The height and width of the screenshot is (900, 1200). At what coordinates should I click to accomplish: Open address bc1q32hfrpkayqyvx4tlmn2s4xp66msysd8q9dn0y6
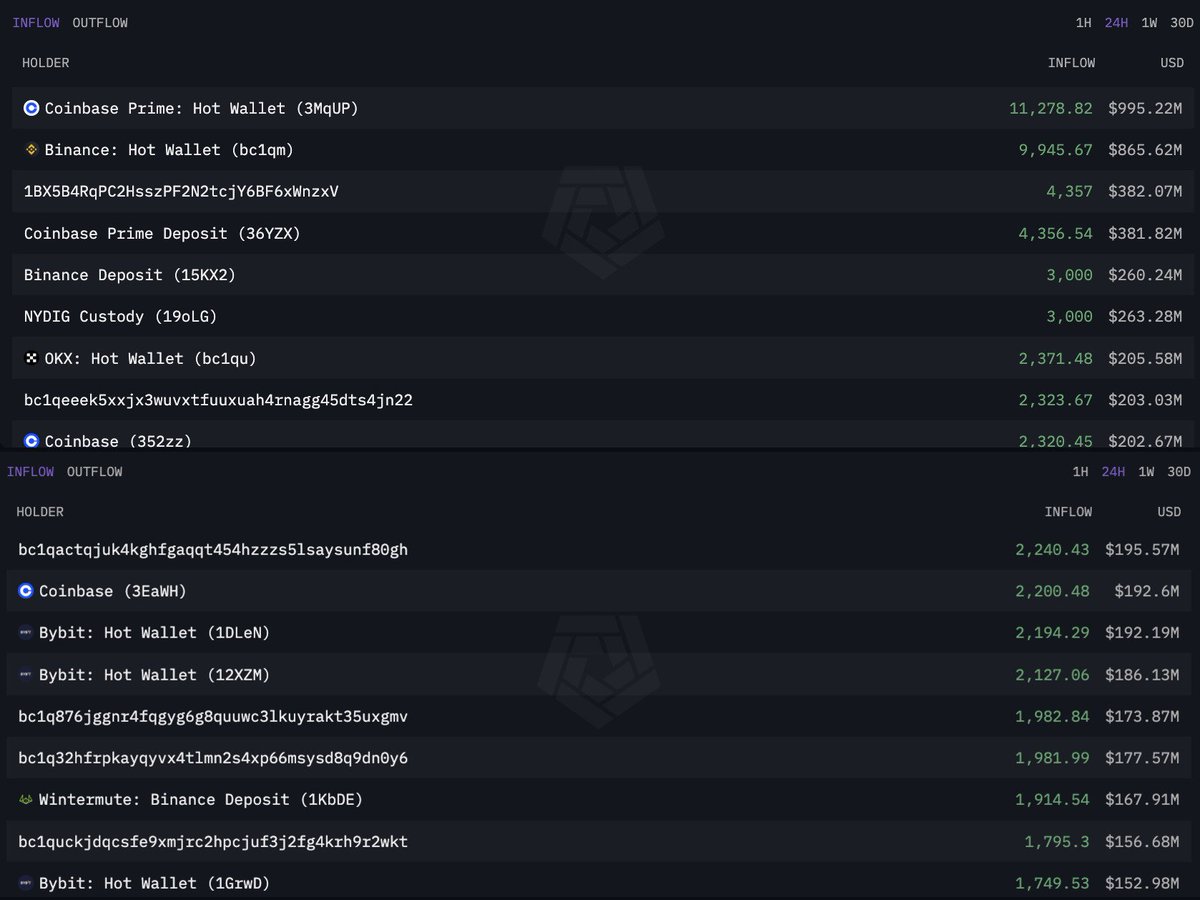click(213, 758)
